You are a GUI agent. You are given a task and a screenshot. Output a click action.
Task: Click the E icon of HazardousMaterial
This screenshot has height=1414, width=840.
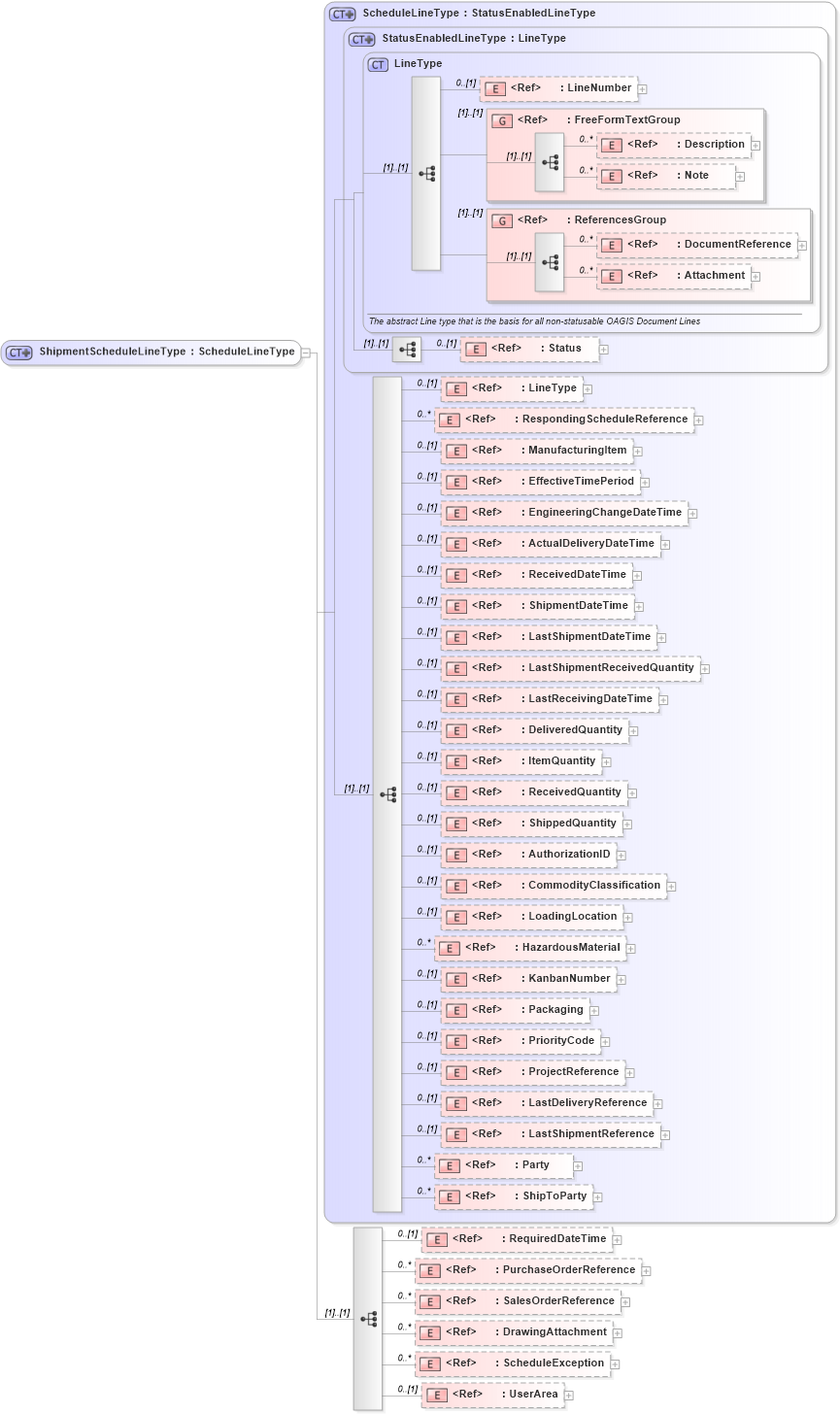click(x=449, y=948)
